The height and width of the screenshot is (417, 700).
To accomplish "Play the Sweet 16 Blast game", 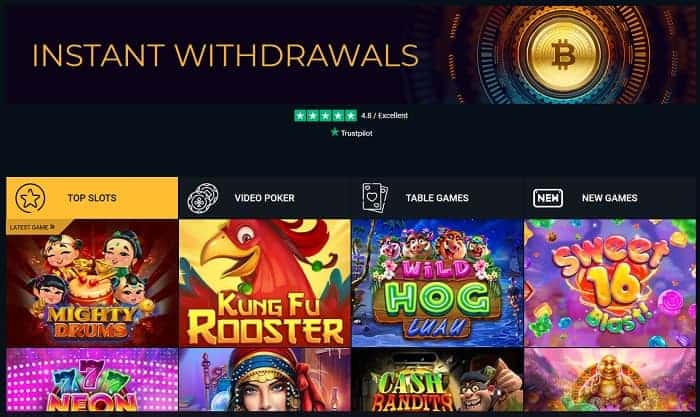I will 610,283.
